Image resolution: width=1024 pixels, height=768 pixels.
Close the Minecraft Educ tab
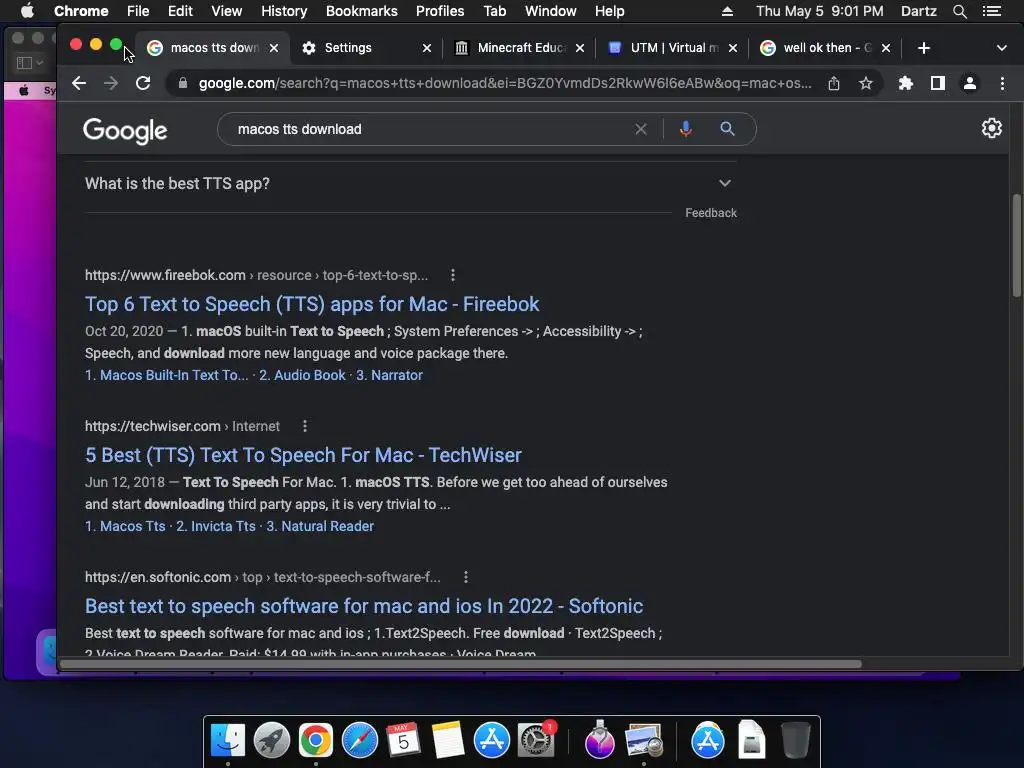pyautogui.click(x=580, y=48)
